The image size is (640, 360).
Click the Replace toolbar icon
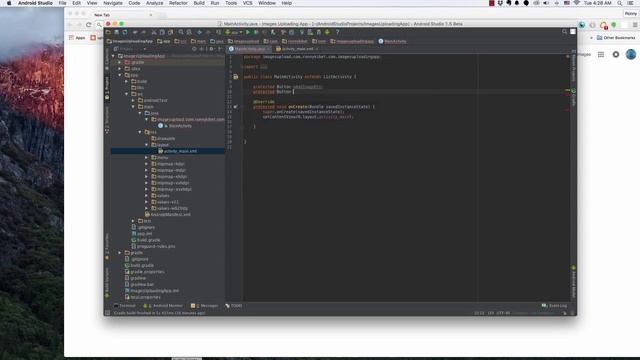(x=189, y=32)
